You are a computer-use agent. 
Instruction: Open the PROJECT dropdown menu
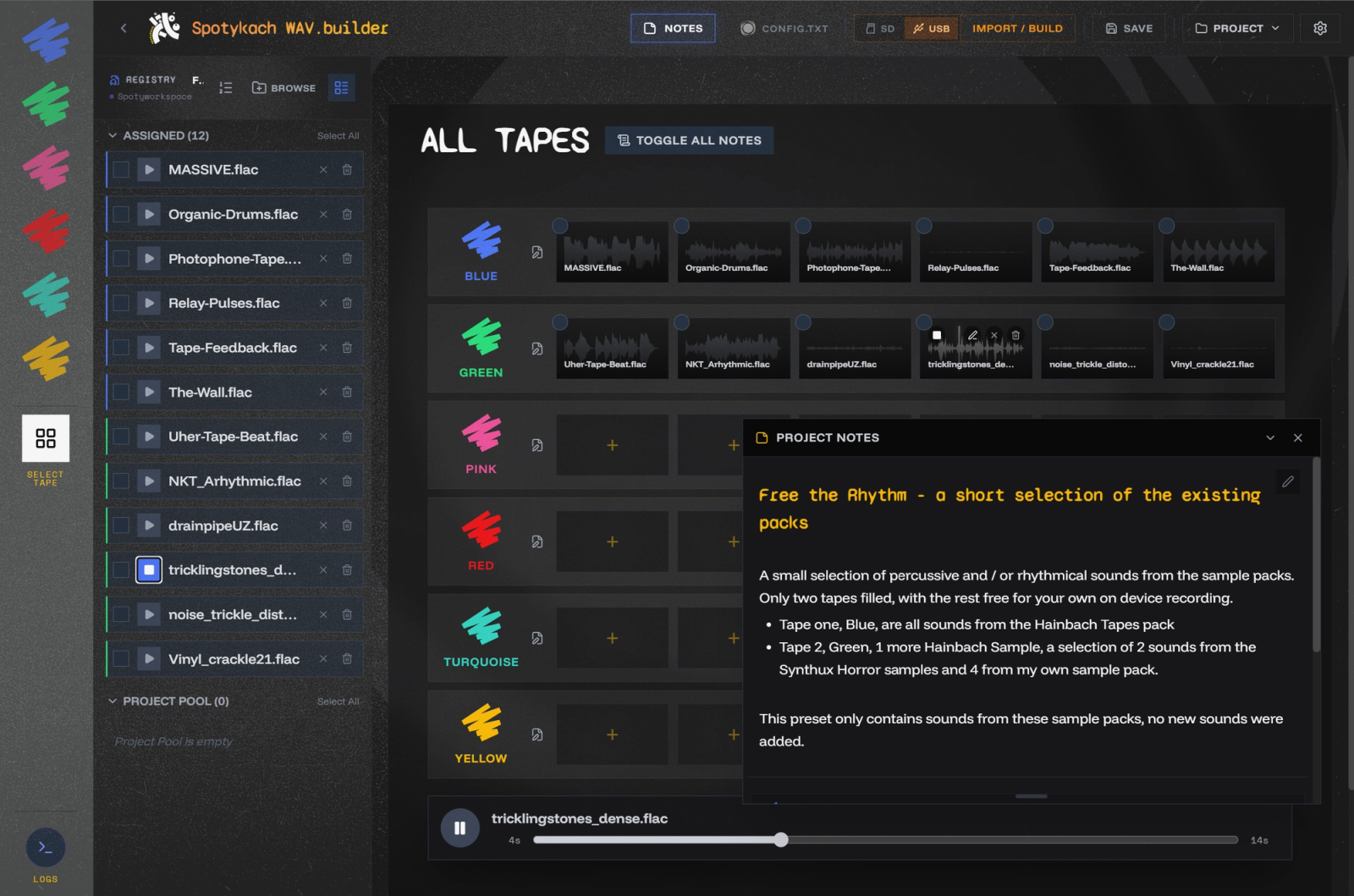coord(1237,28)
